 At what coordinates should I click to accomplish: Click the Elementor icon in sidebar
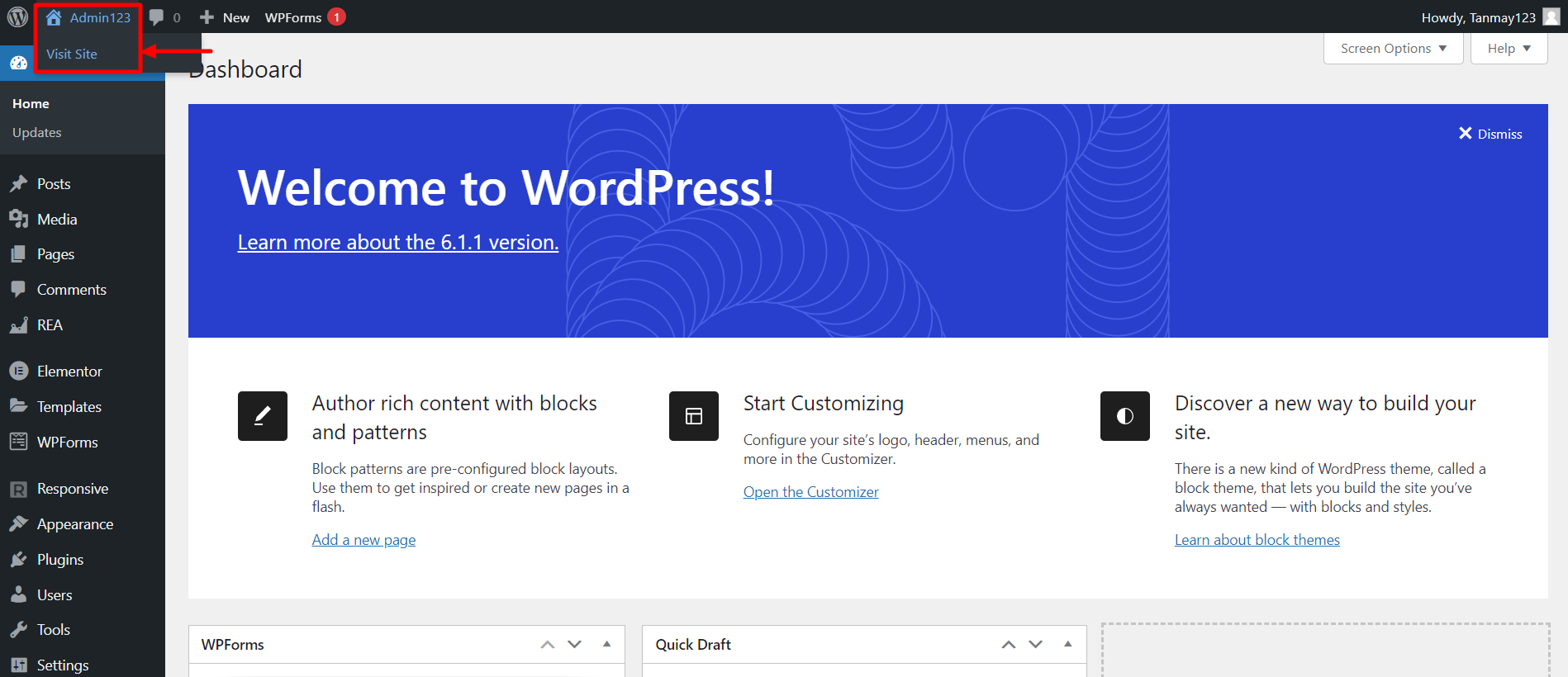[x=18, y=371]
